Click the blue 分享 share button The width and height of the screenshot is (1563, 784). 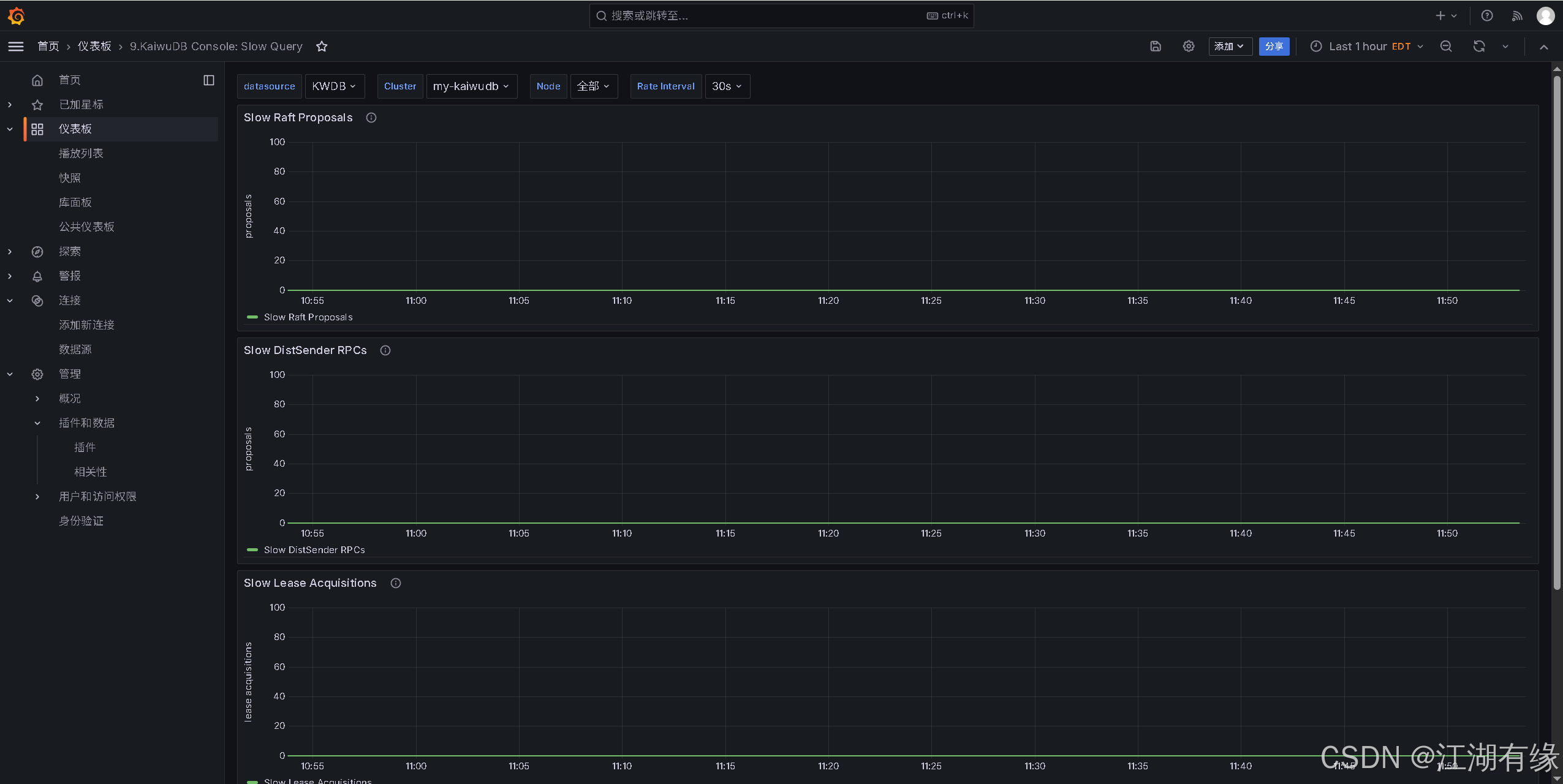(x=1274, y=47)
